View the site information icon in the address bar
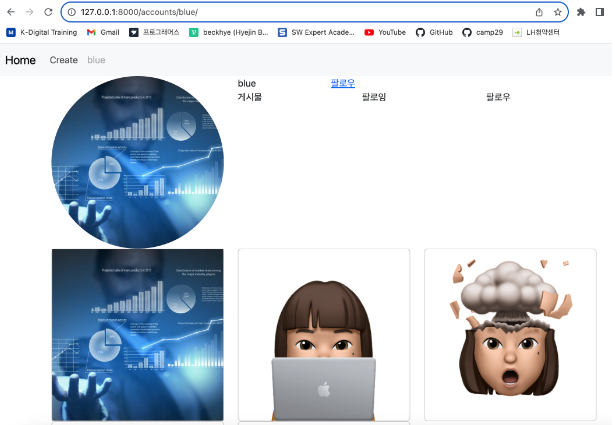Viewport: 615px width, 425px height. pos(71,12)
